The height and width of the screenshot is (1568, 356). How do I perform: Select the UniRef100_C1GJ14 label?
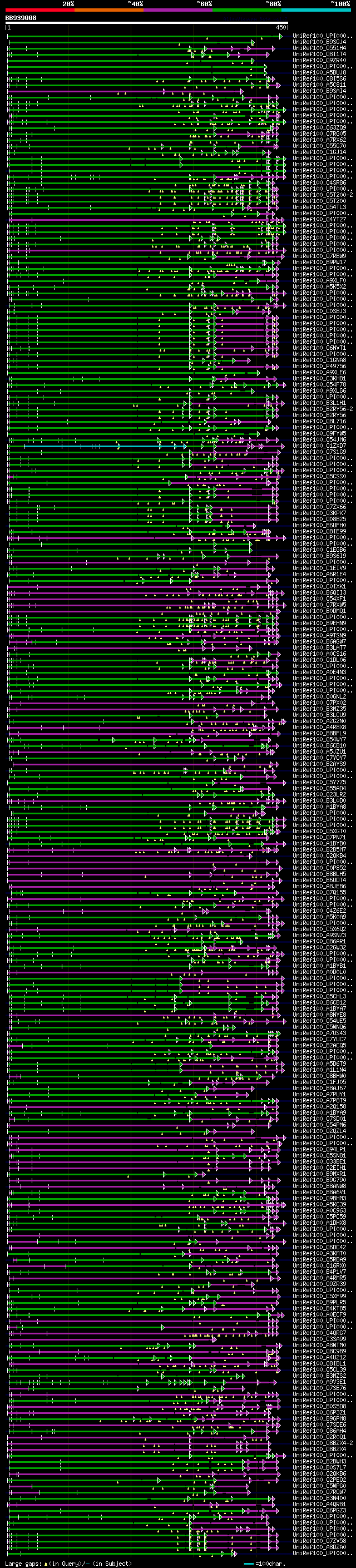tap(319, 152)
